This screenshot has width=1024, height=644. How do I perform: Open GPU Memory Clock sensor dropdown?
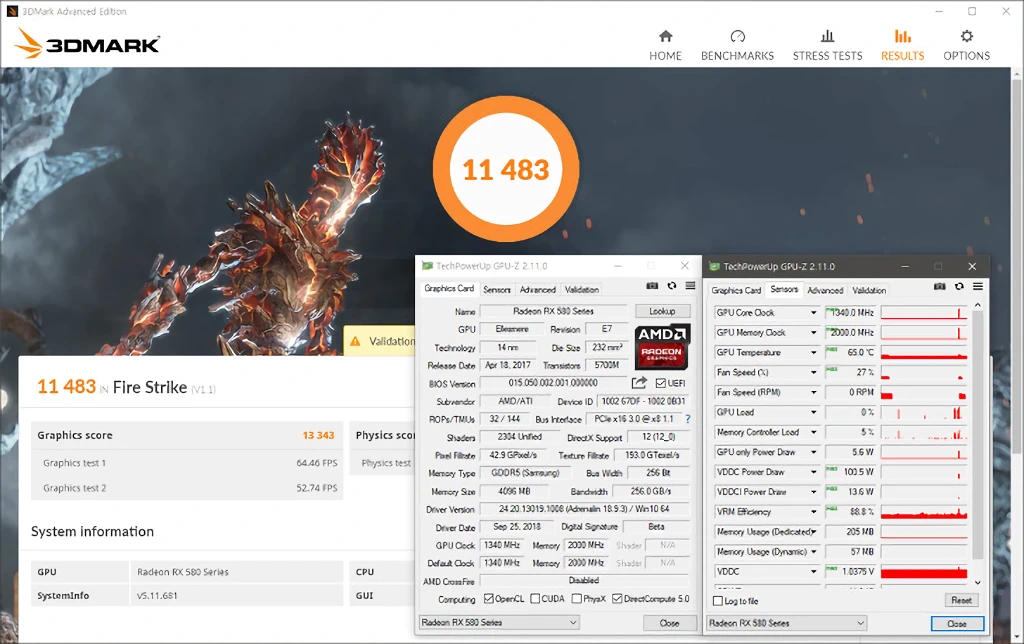pyautogui.click(x=814, y=332)
